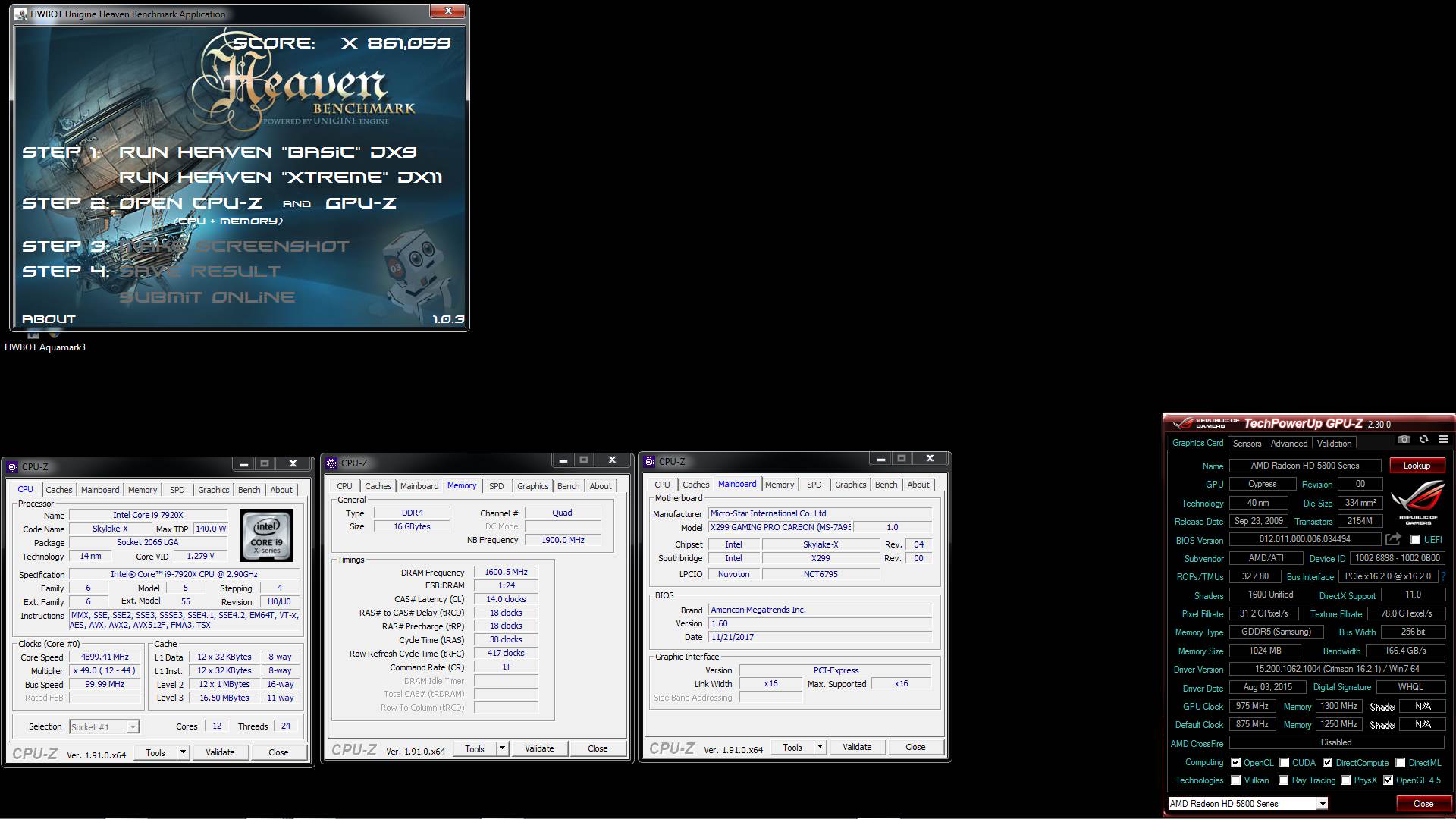
Task: Click the CPU-Z title icon of the Mainboard window
Action: pos(649,461)
